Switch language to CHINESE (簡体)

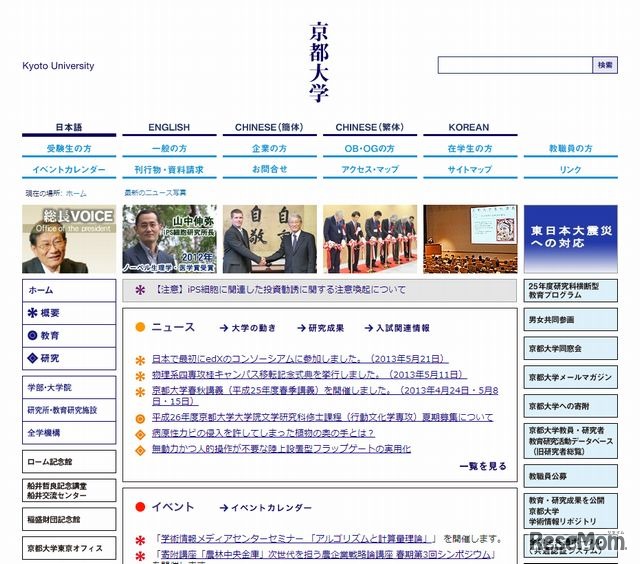[269, 127]
